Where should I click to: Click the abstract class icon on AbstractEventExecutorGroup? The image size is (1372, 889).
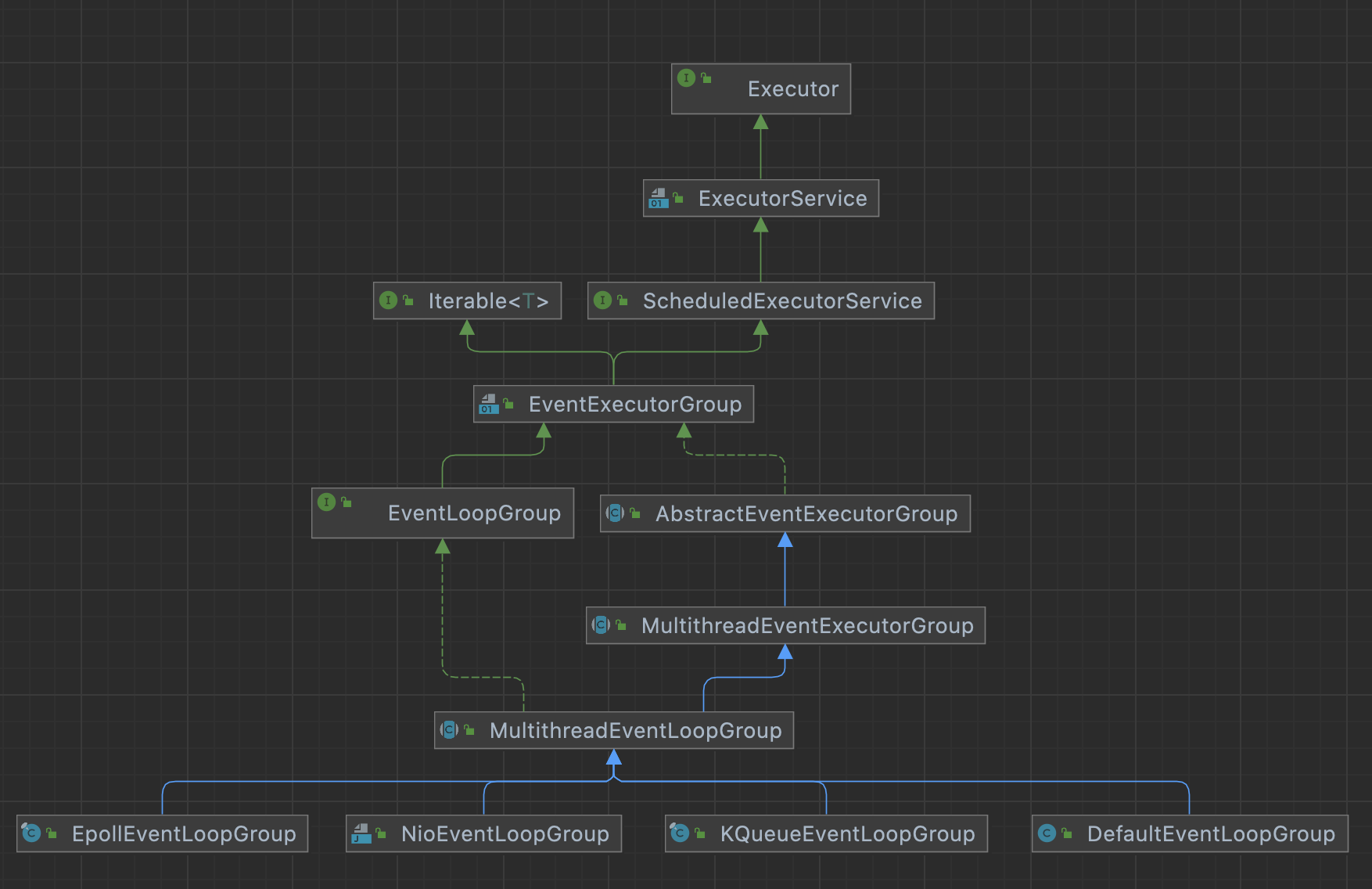pyautogui.click(x=615, y=513)
